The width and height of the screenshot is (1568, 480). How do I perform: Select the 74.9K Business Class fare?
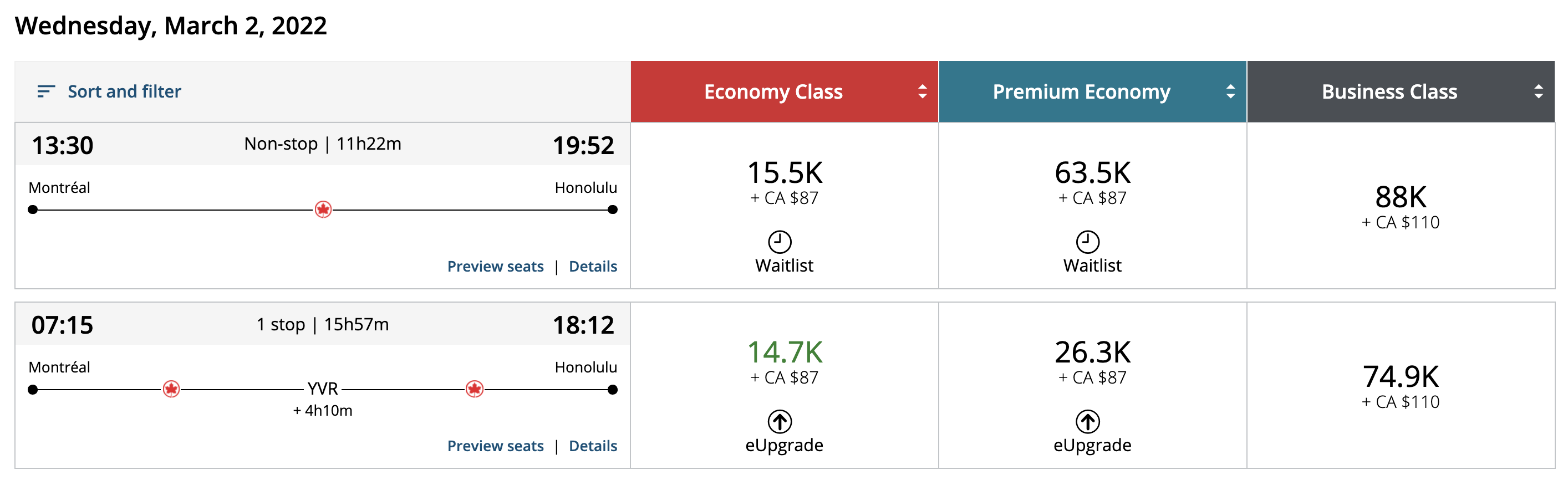[x=1400, y=385]
